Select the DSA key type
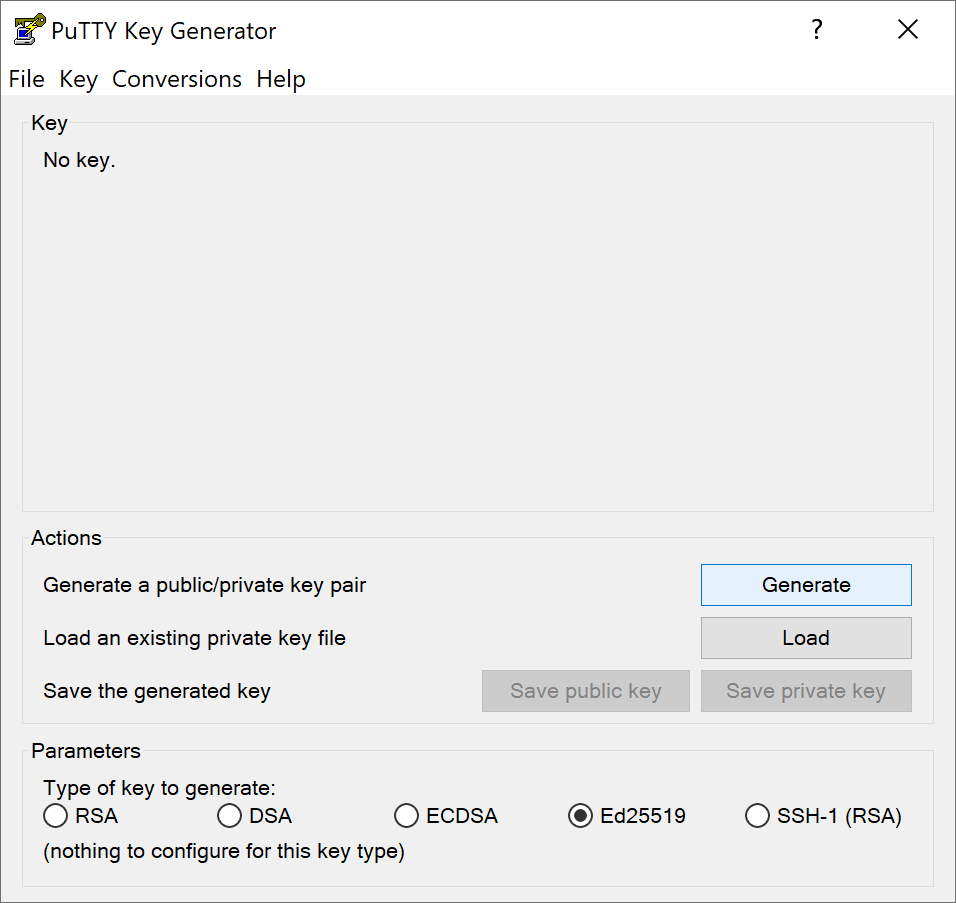 254,816
